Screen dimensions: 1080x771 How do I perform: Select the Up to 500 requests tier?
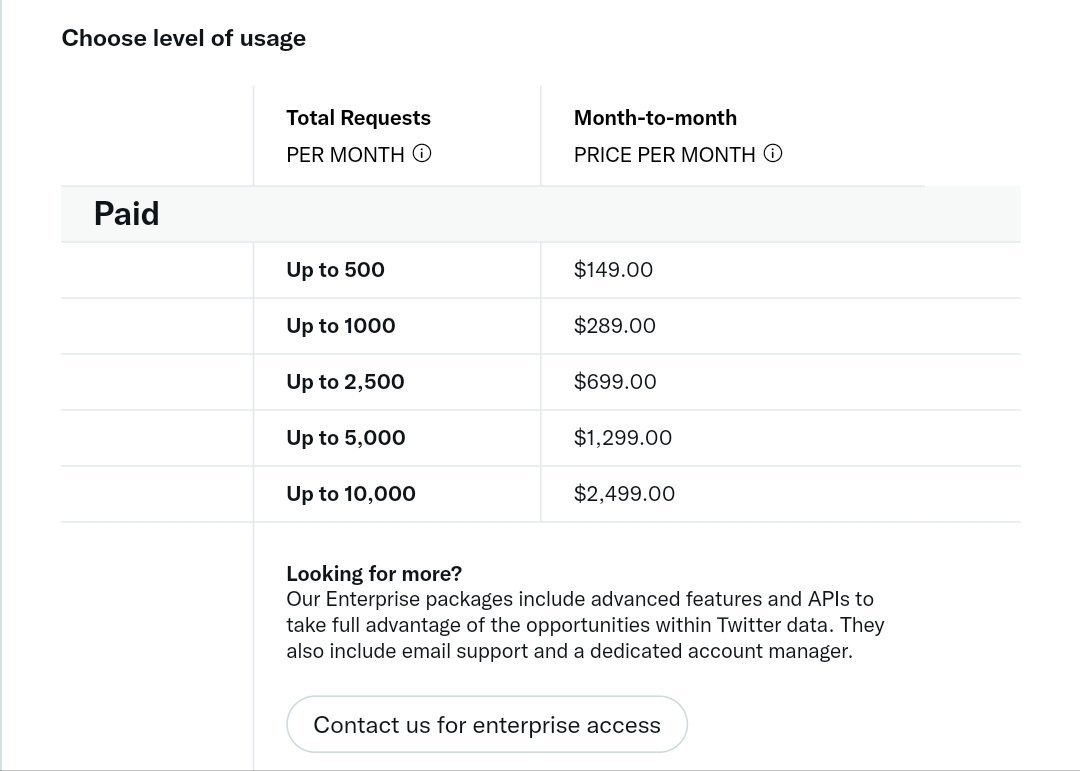click(335, 269)
